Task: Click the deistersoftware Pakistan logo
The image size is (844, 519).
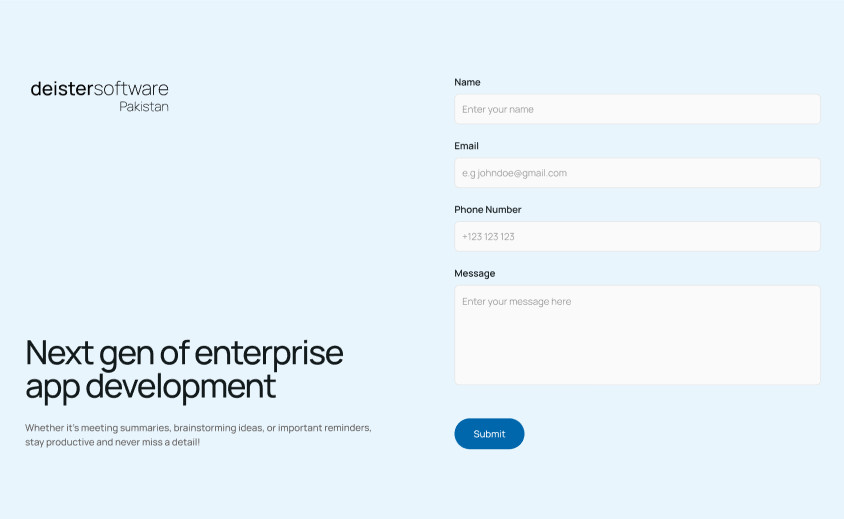Action: 100,96
